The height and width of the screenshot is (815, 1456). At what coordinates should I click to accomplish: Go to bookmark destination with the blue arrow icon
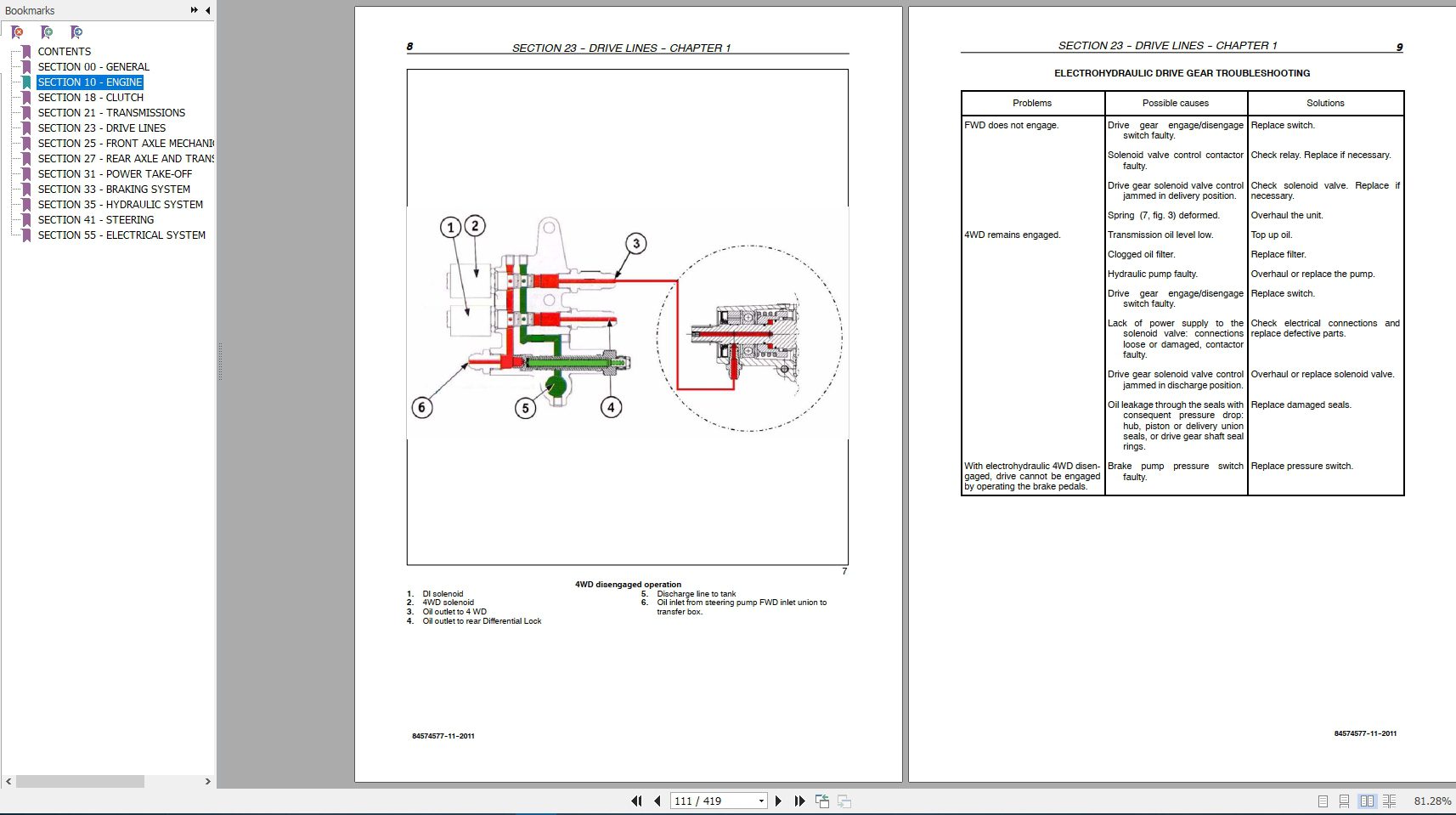click(x=76, y=32)
